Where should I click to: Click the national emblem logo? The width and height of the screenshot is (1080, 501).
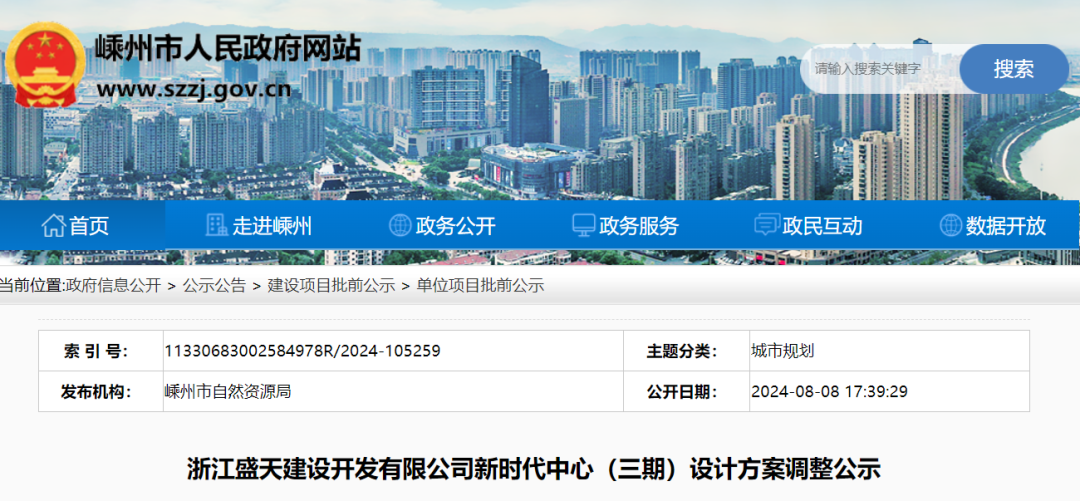[45, 64]
